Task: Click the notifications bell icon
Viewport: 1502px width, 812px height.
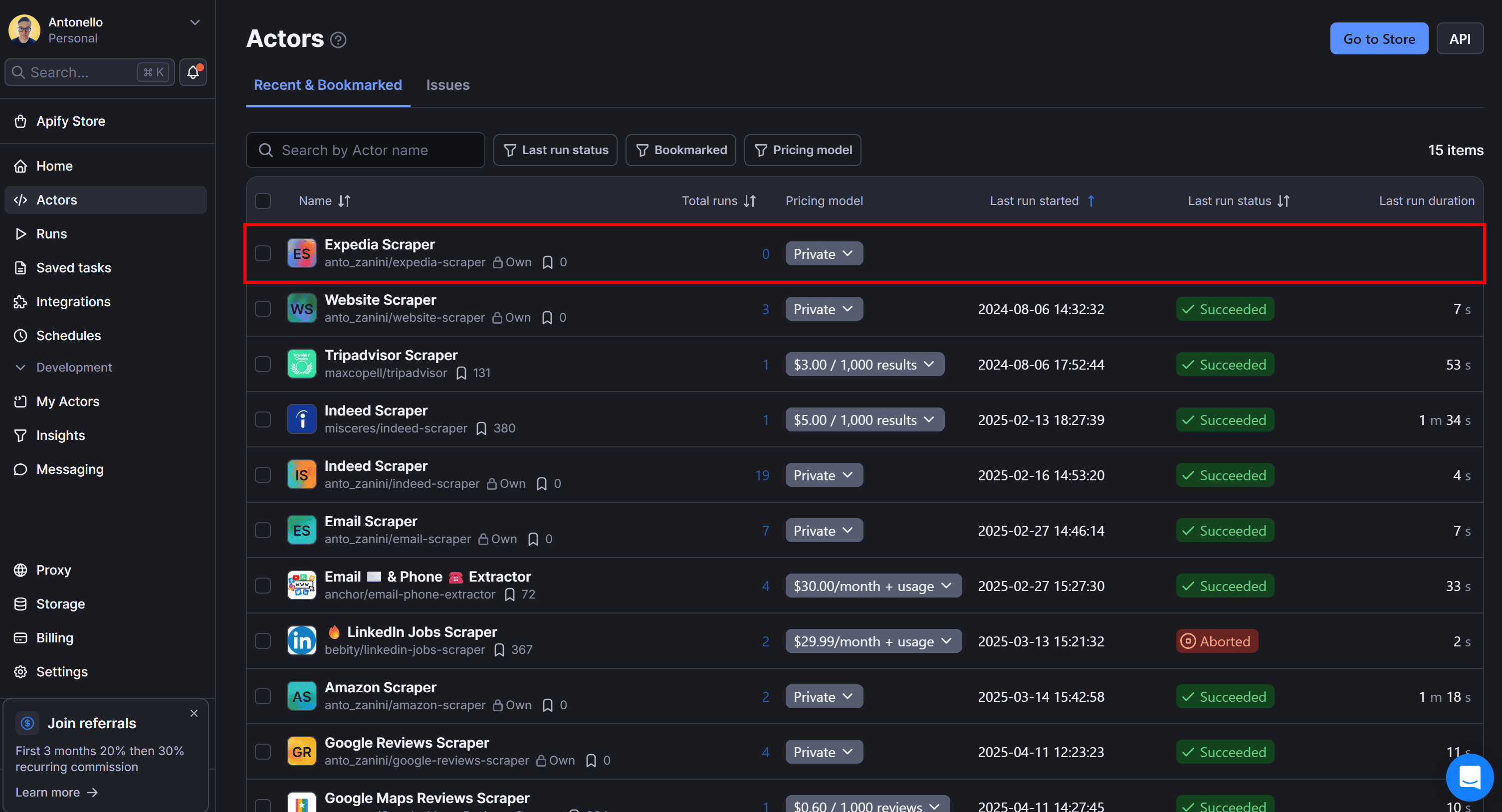Action: pyautogui.click(x=193, y=72)
